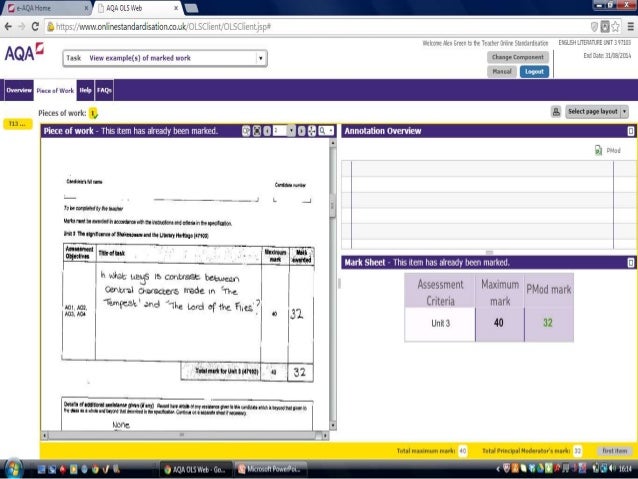Click the AQA logo
The image size is (638, 479).
tap(24, 52)
